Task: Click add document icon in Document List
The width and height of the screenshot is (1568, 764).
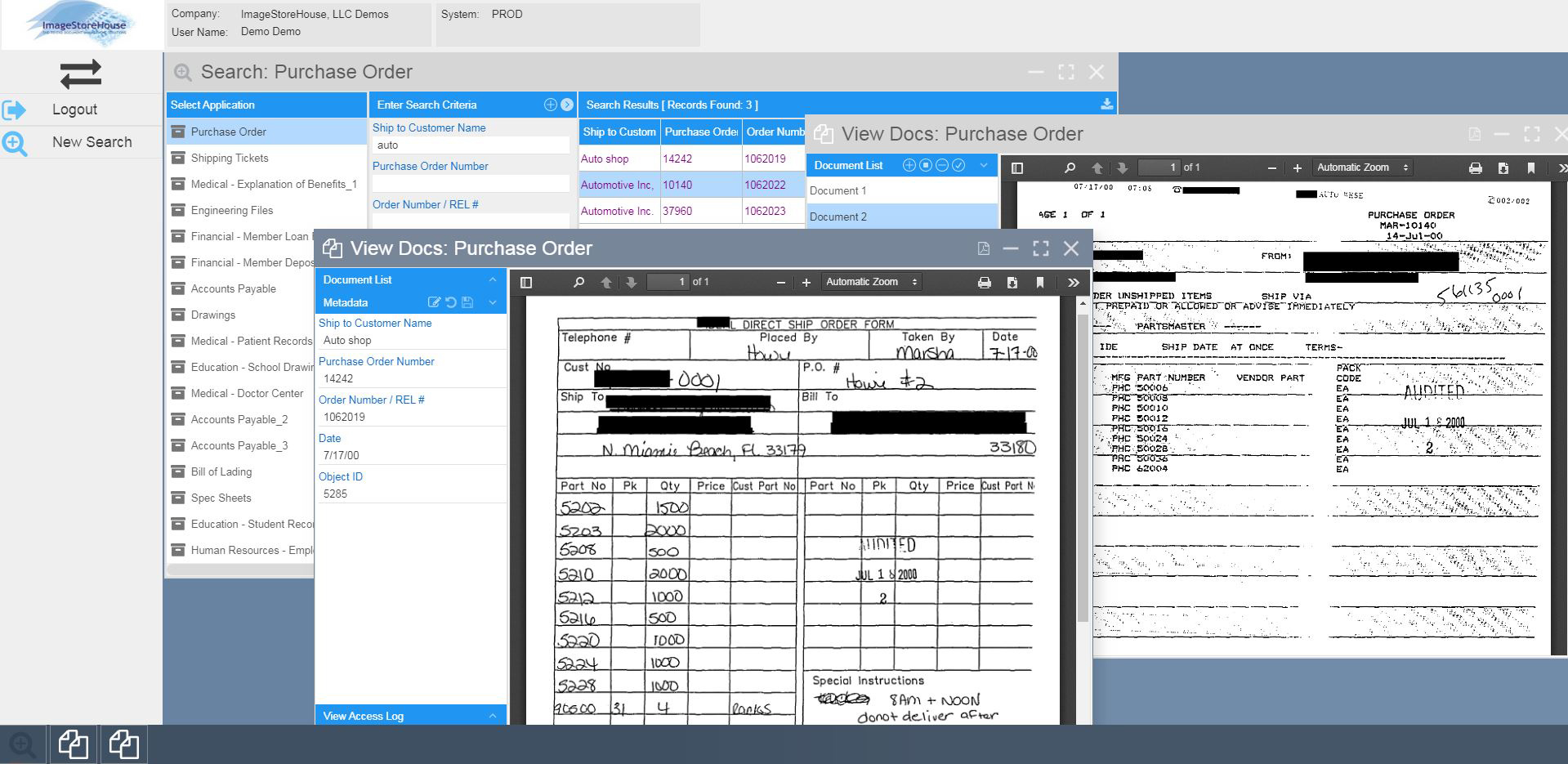Action: [x=909, y=165]
